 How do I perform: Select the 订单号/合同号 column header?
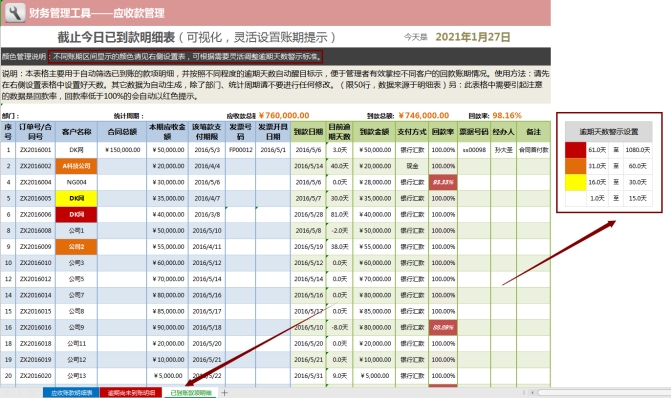pos(36,132)
